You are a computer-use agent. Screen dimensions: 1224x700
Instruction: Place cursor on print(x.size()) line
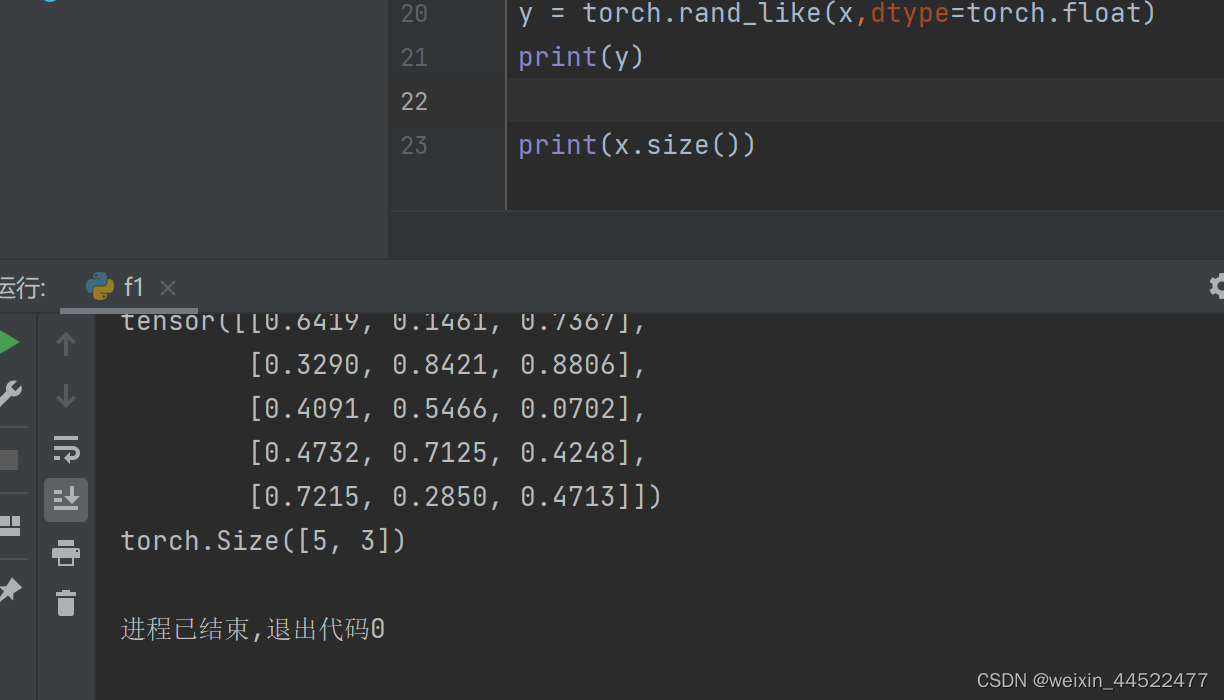pos(637,145)
